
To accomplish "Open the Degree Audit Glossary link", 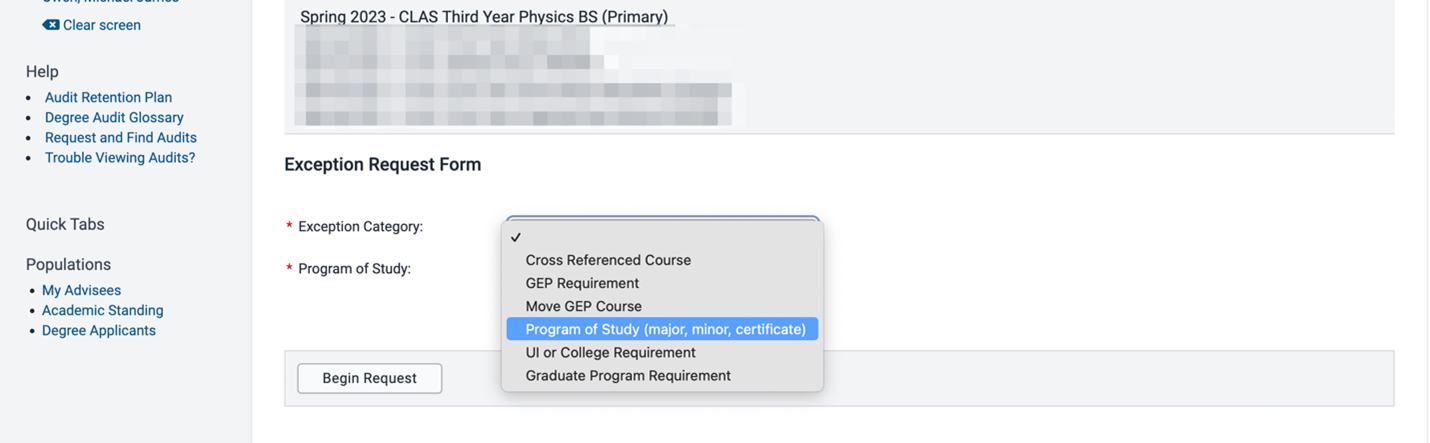I will point(114,117).
